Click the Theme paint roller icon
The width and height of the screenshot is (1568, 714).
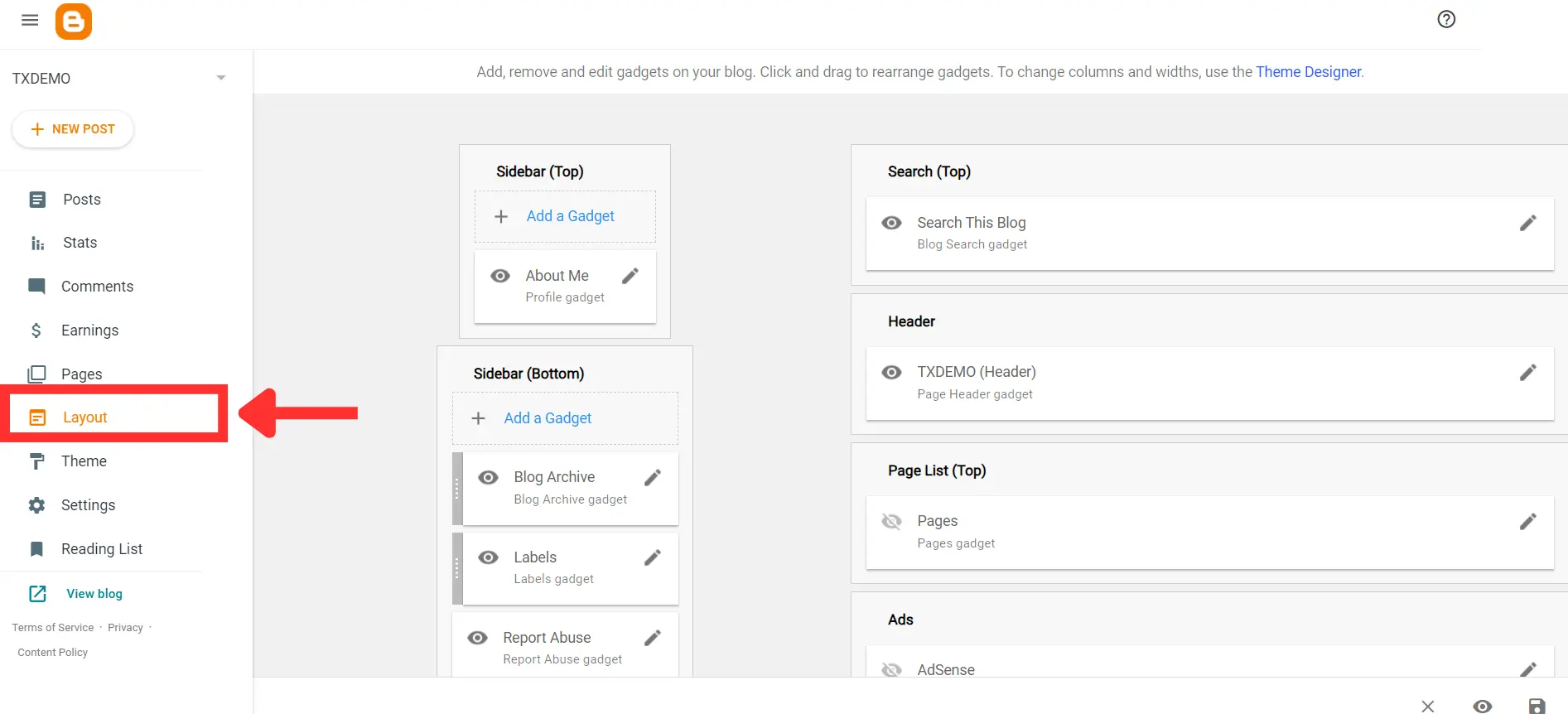pos(36,461)
